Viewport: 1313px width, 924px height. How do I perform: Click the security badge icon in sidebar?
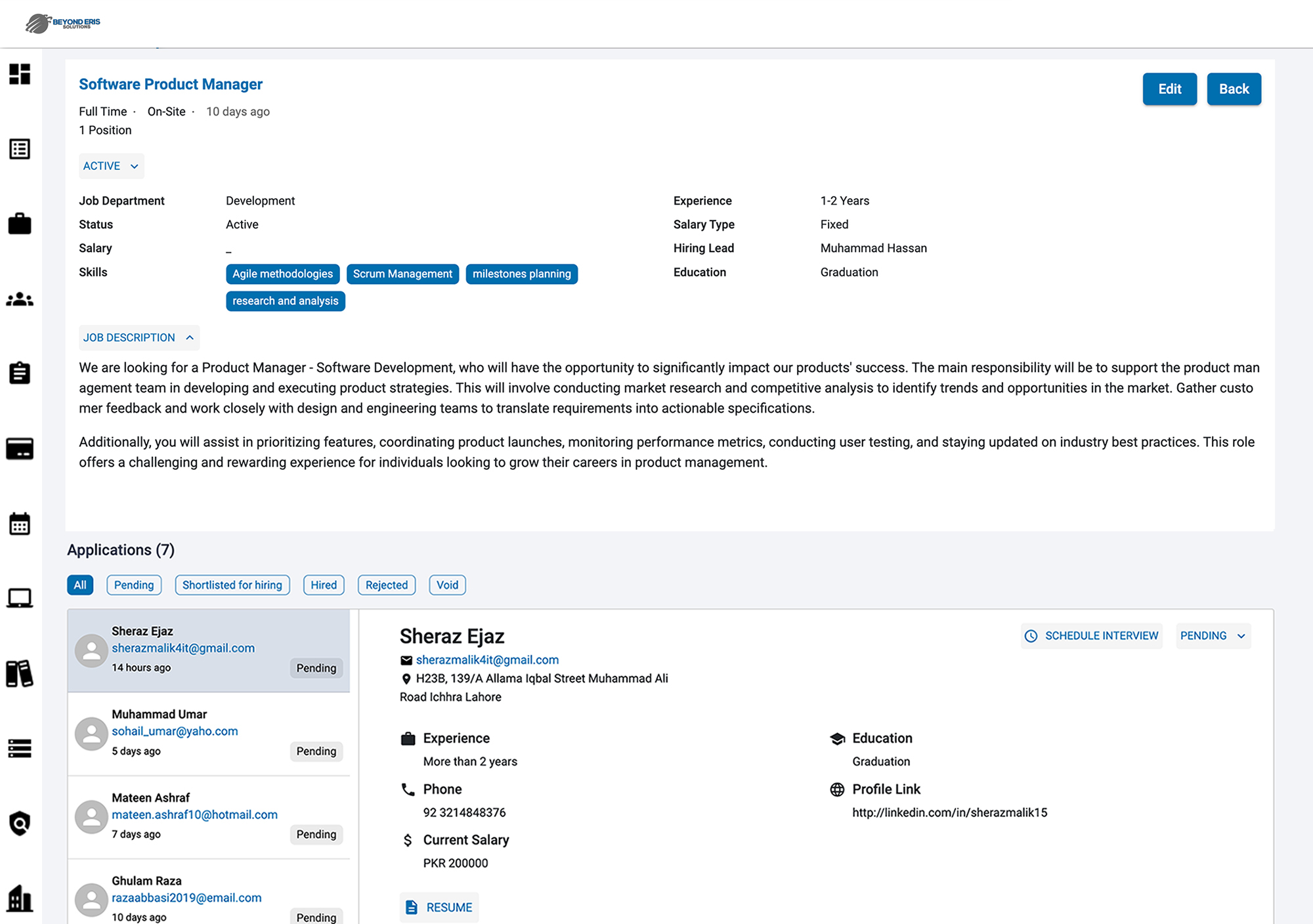pos(20,824)
